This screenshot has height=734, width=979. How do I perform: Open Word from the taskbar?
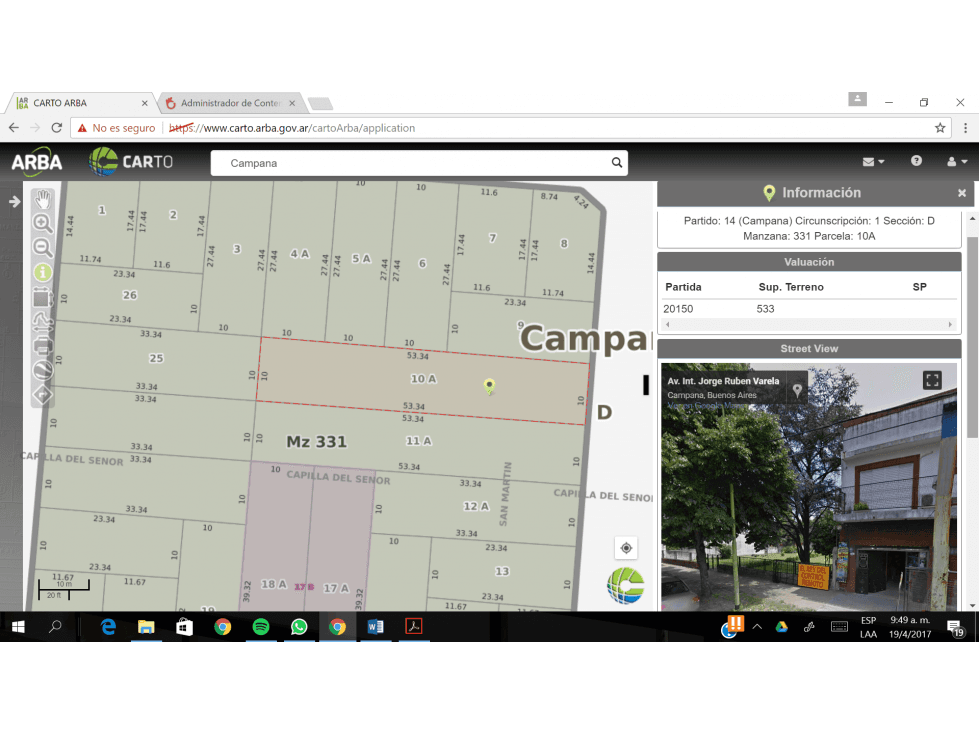point(375,627)
